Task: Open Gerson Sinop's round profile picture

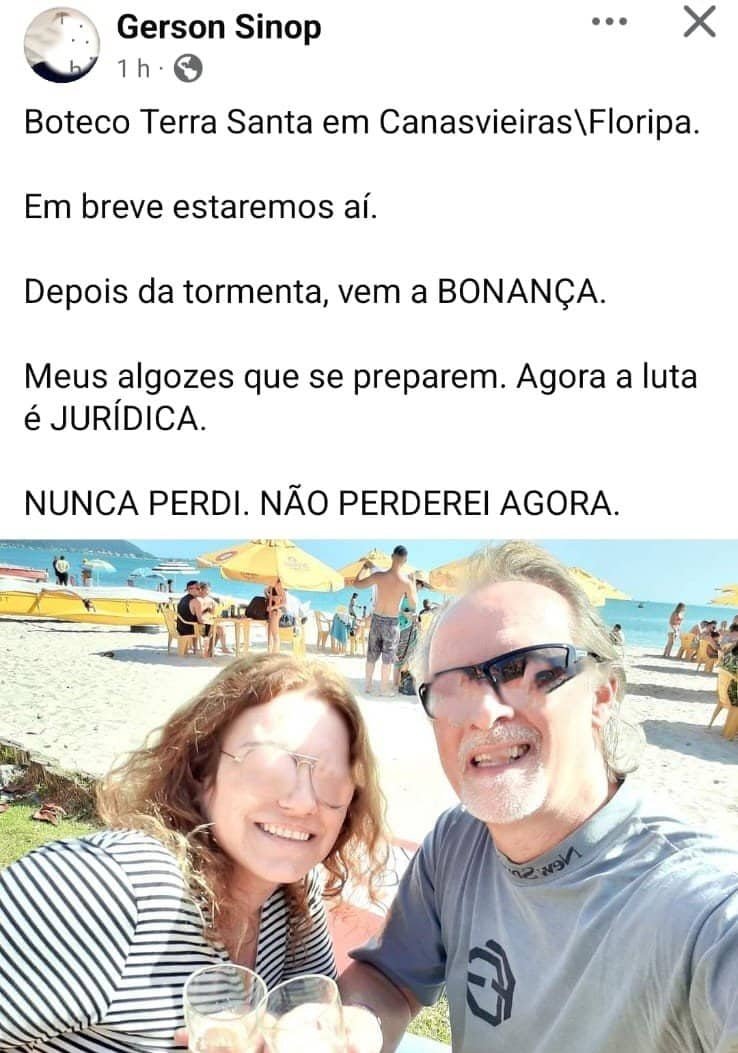Action: pos(62,46)
